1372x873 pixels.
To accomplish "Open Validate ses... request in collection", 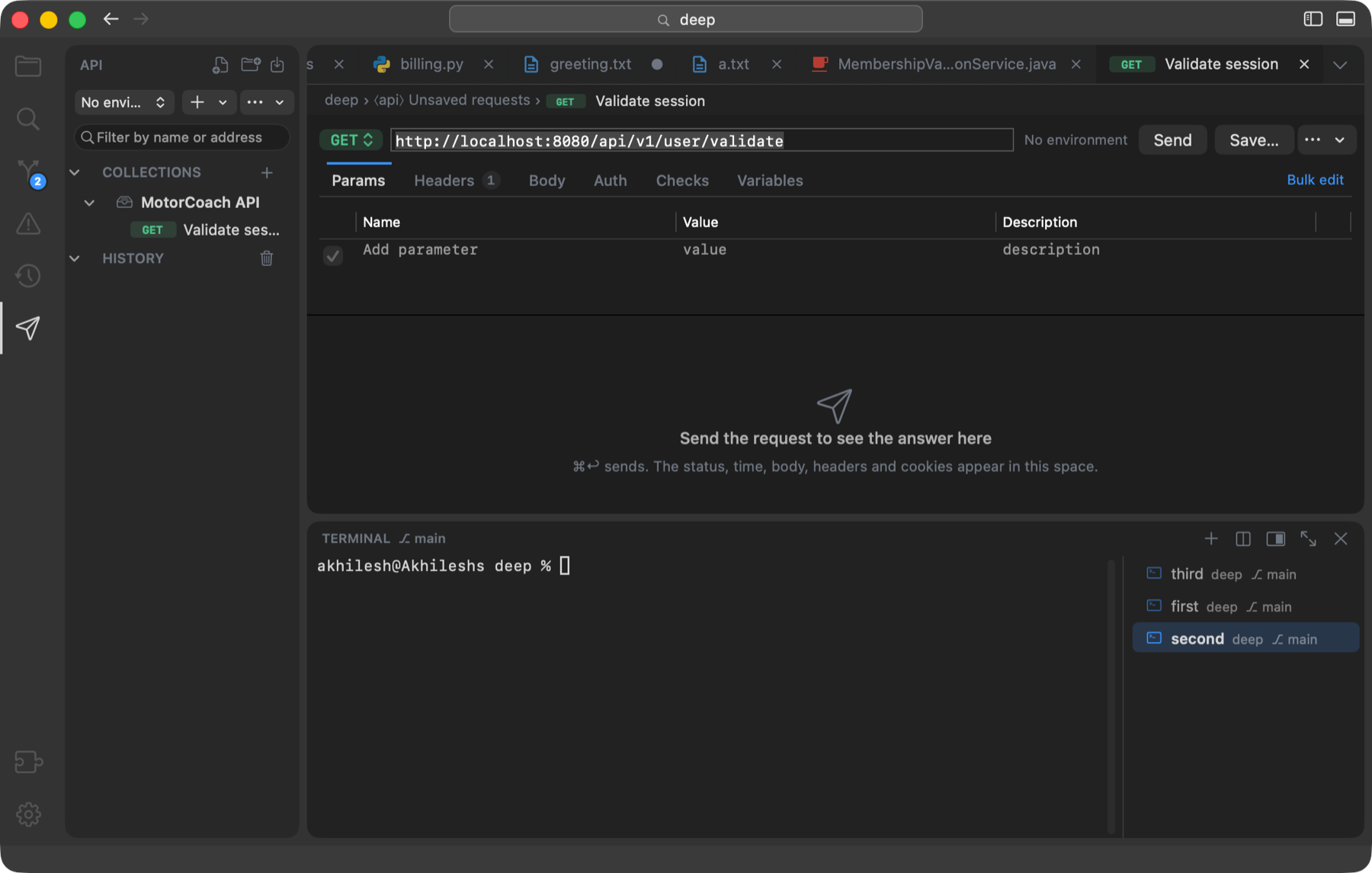I will (x=205, y=229).
